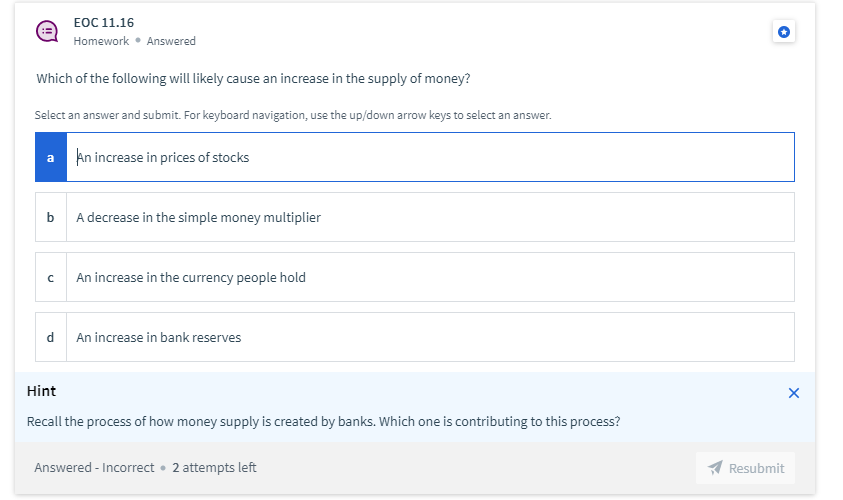Viewport: 843px width, 500px height.
Task: Pick "An increase in the currency people hold"
Action: (191, 277)
